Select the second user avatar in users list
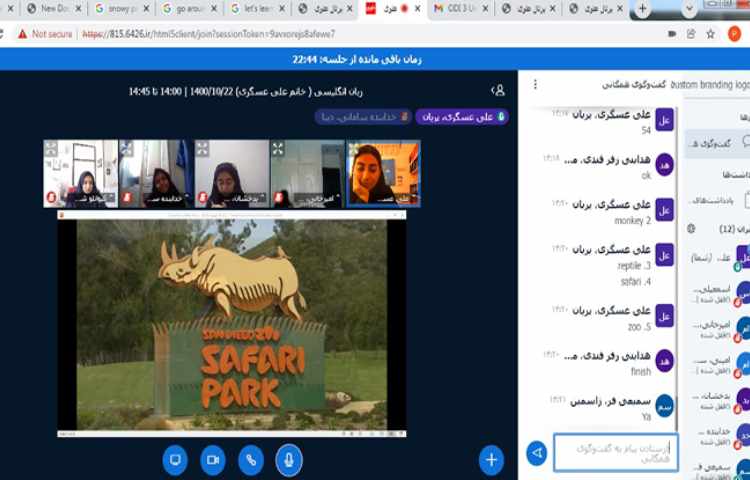The image size is (750, 480). pos(743,293)
